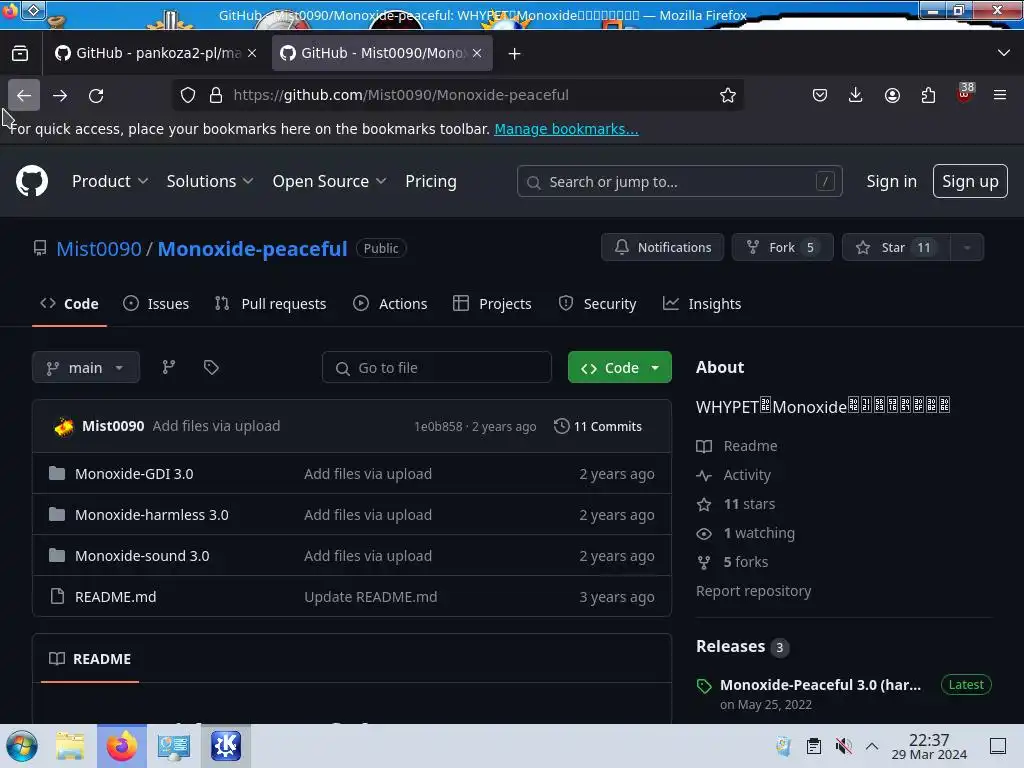Open the main branch selector dropdown
This screenshot has width=1024, height=768.
pos(86,368)
